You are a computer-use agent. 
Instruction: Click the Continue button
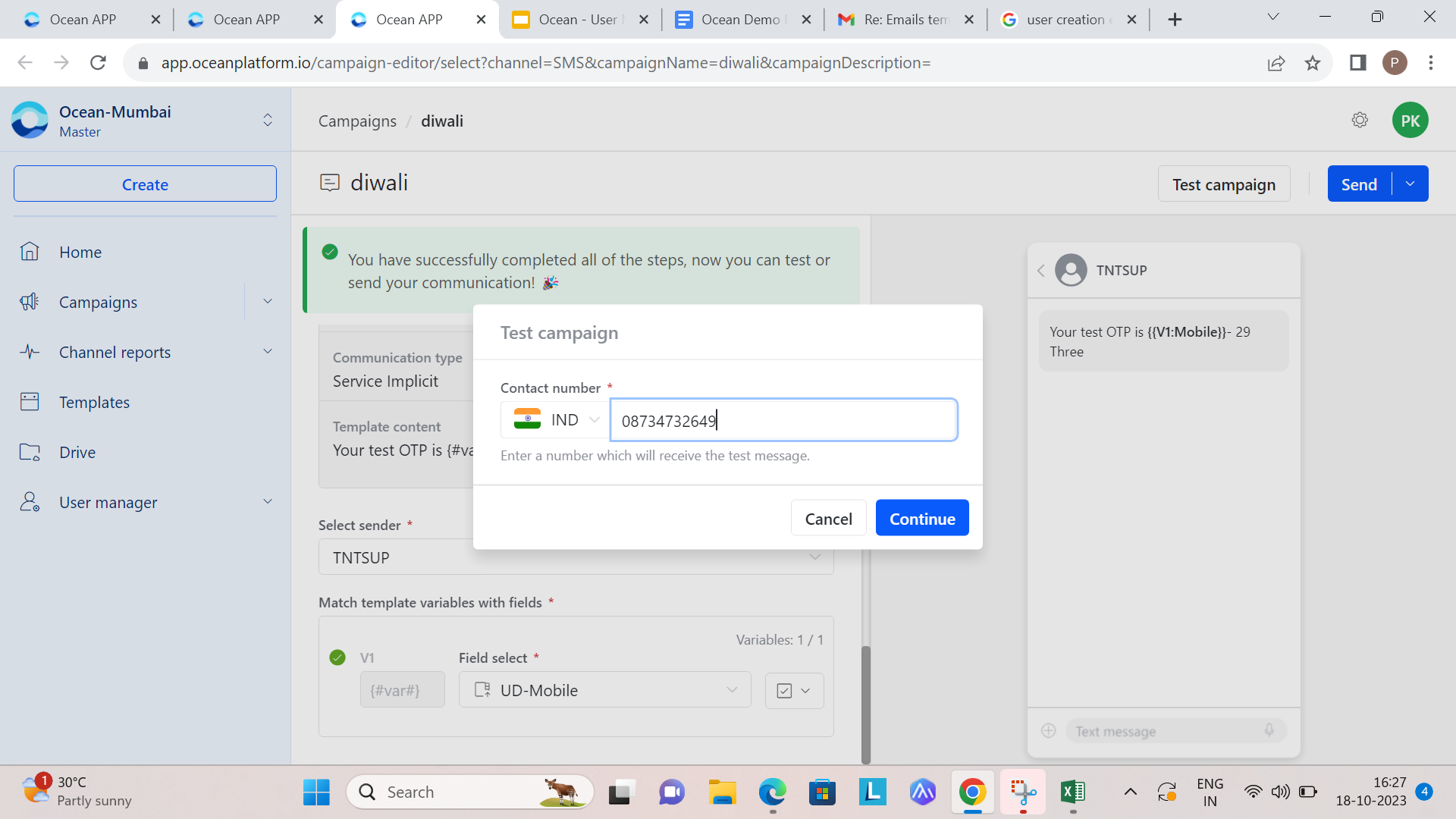[x=922, y=519]
